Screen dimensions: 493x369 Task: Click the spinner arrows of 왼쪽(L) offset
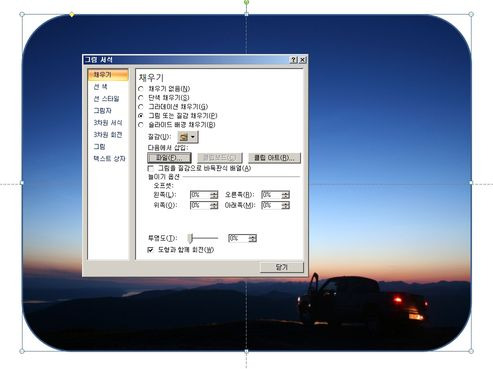click(x=214, y=195)
